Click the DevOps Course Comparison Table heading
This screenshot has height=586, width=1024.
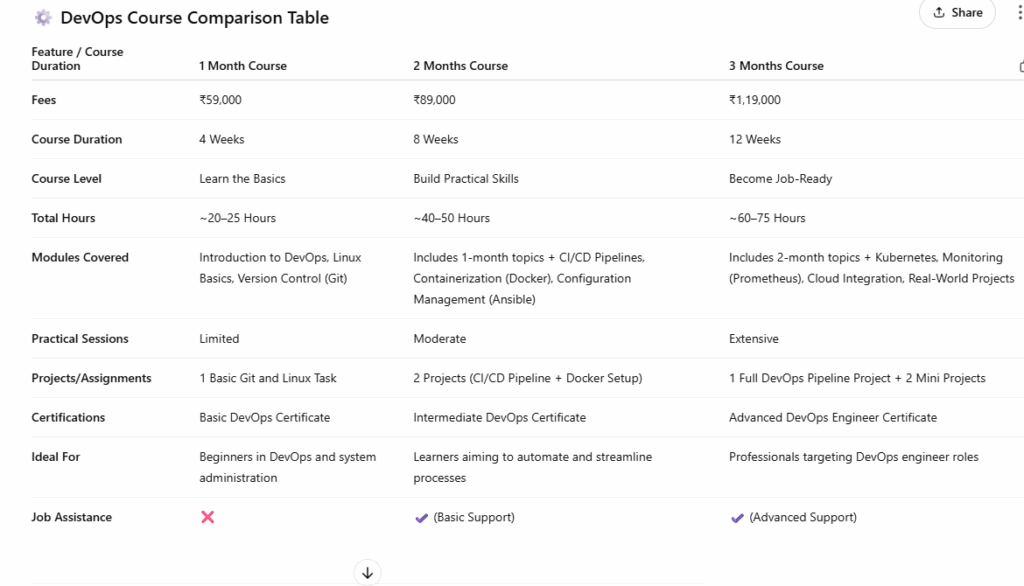coord(194,18)
